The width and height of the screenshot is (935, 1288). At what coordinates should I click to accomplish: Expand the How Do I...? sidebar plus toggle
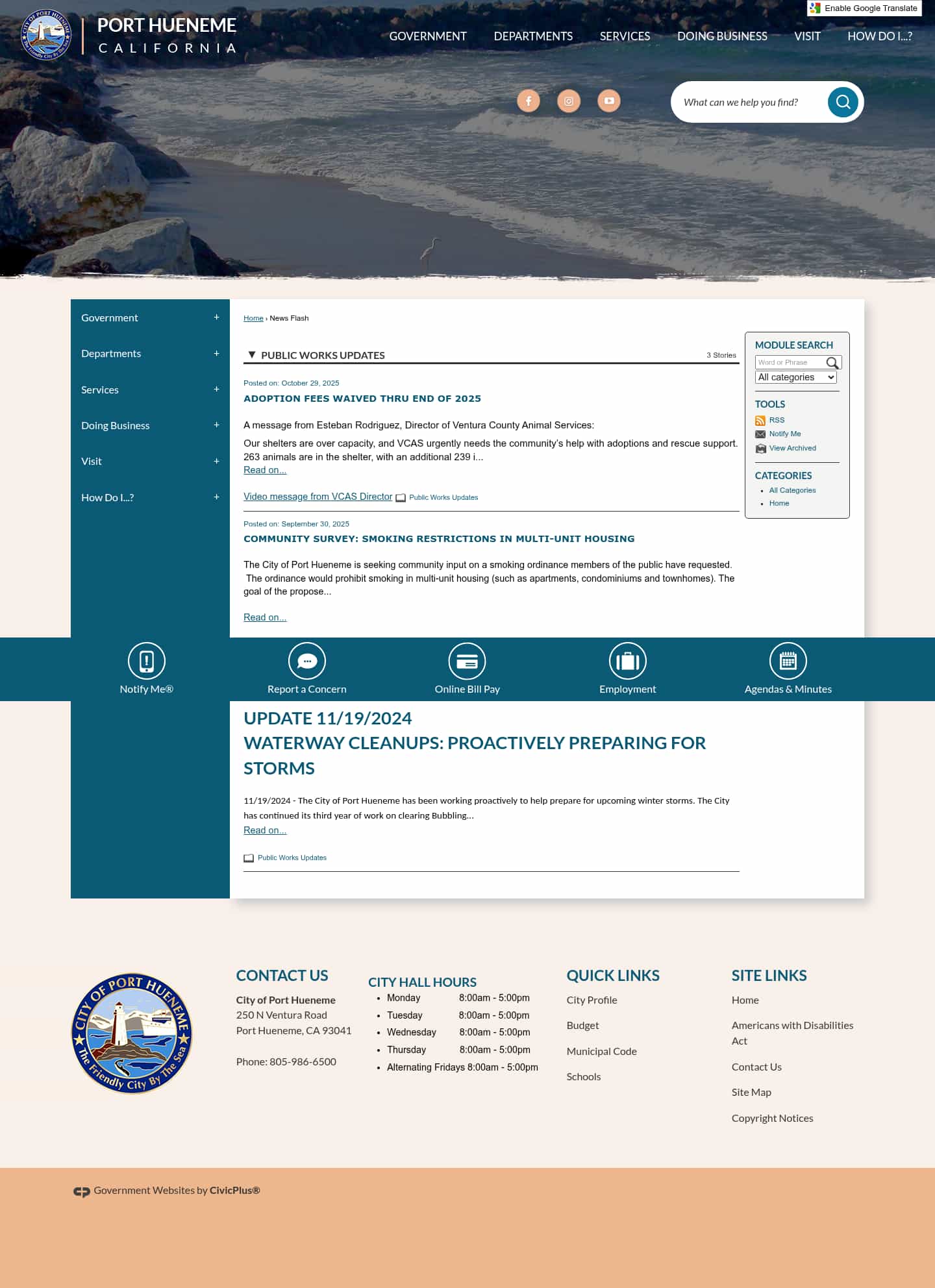point(216,497)
